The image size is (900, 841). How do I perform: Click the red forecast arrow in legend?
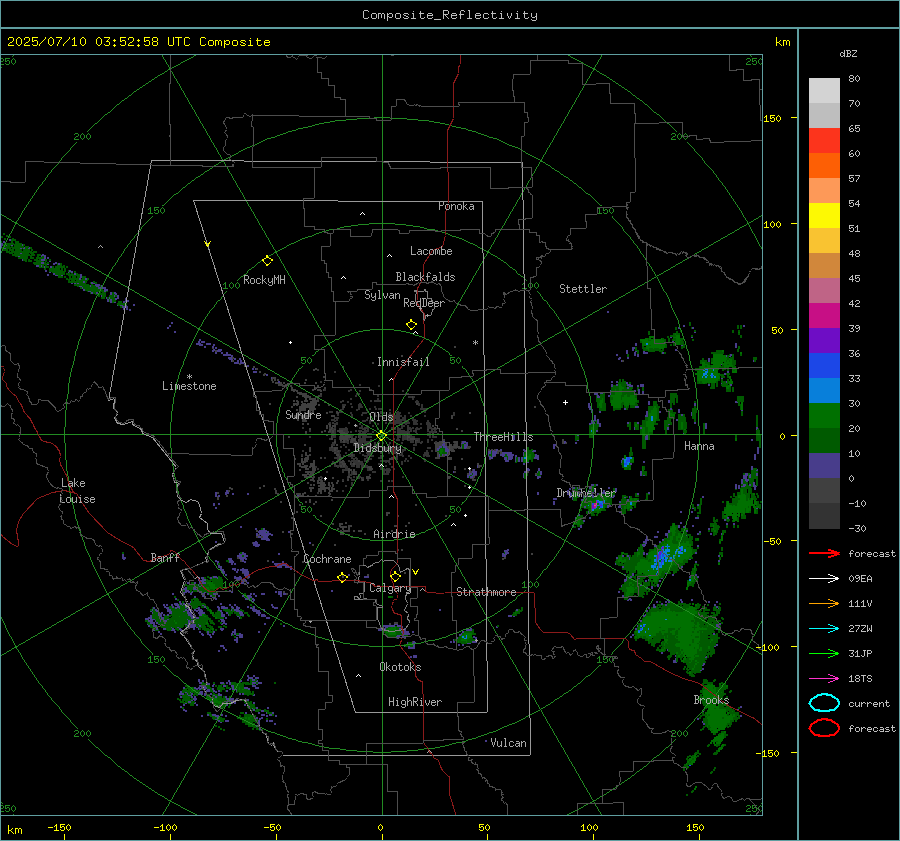(x=824, y=553)
